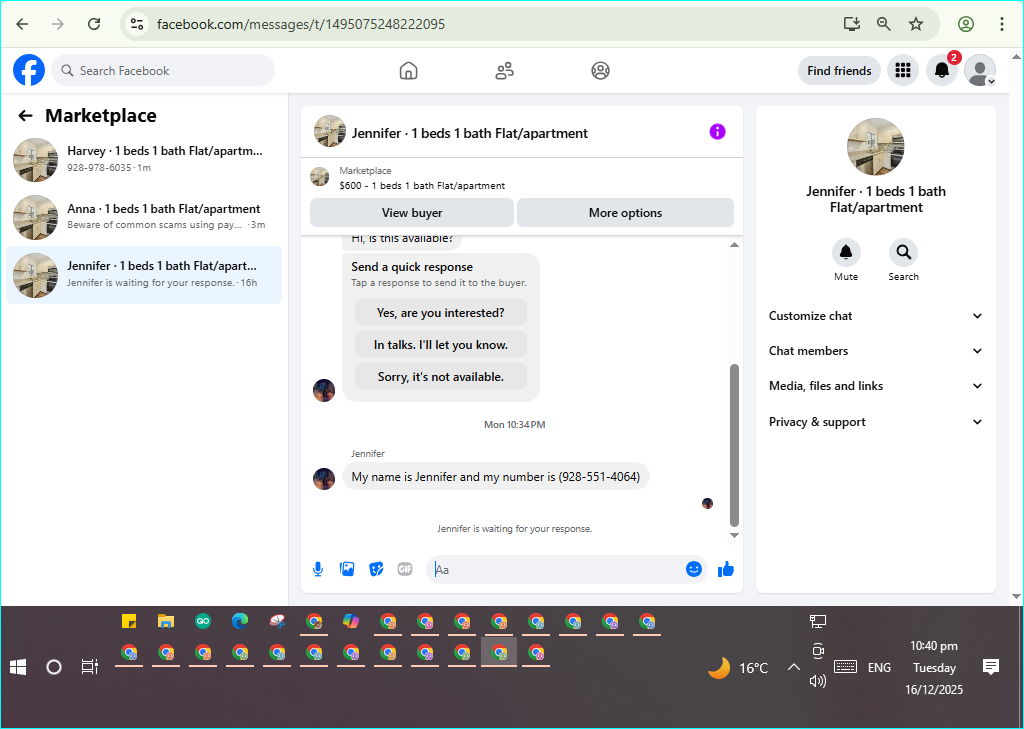Open Chrome three-dot menu

[1002, 24]
